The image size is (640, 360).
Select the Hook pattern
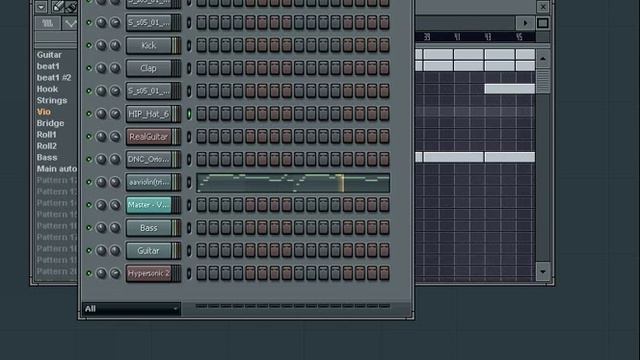[47, 89]
